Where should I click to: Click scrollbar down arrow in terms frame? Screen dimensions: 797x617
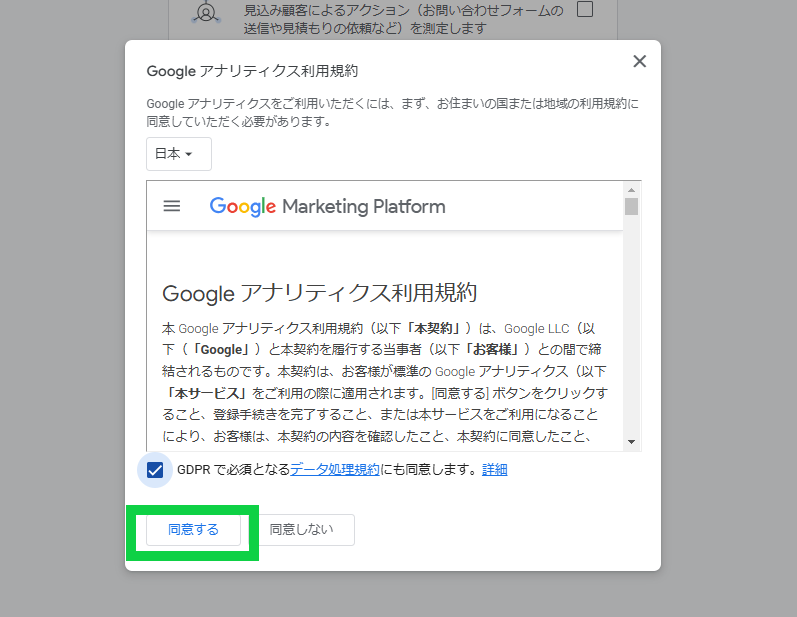pos(631,442)
